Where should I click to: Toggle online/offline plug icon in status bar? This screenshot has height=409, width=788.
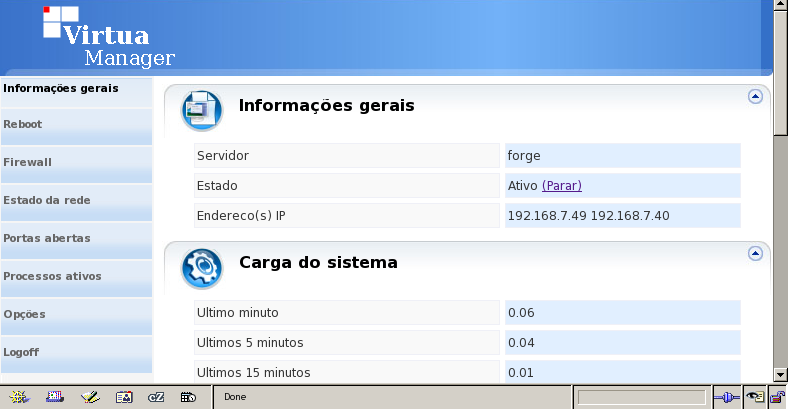727,397
